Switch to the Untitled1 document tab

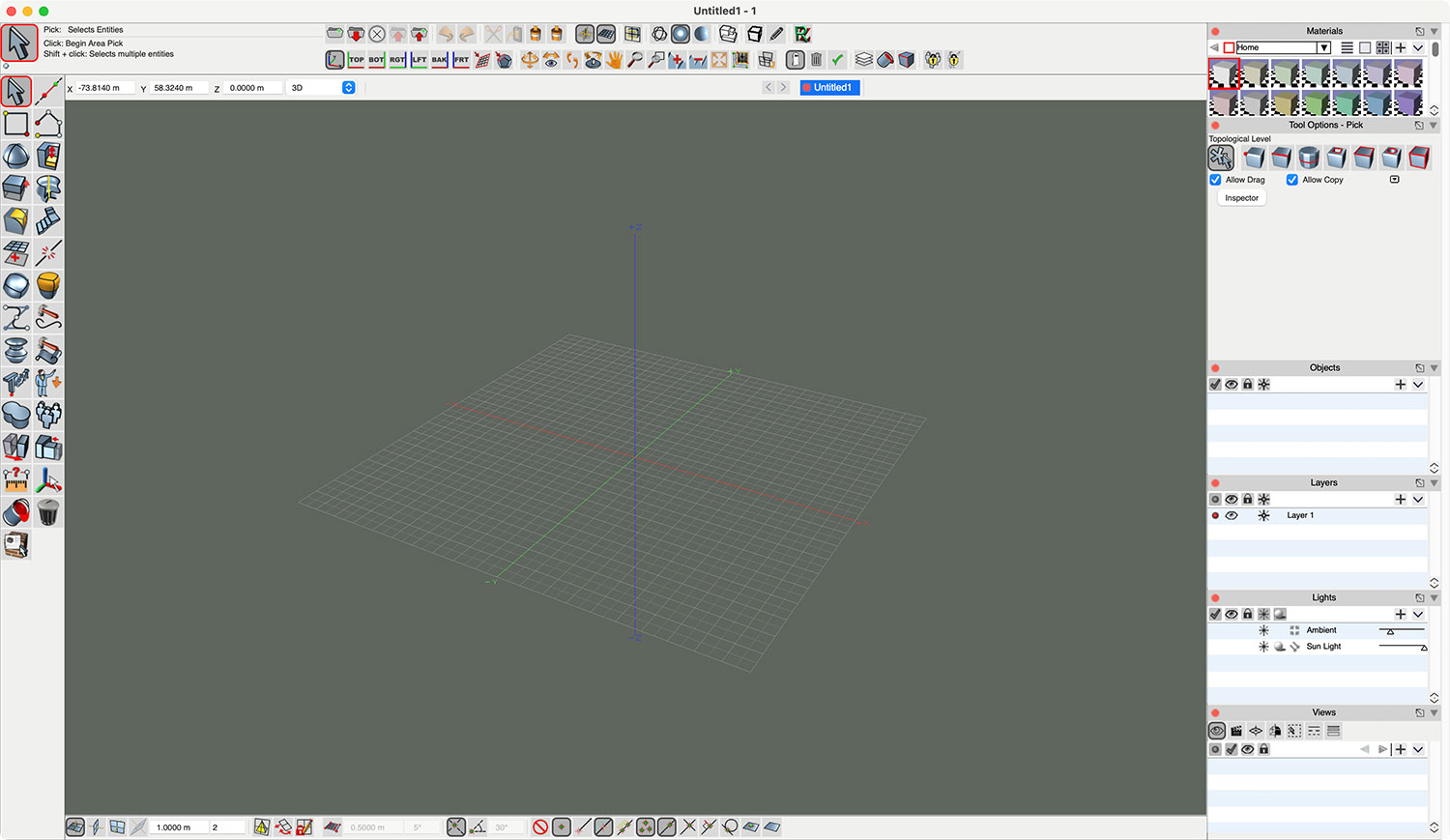click(829, 87)
